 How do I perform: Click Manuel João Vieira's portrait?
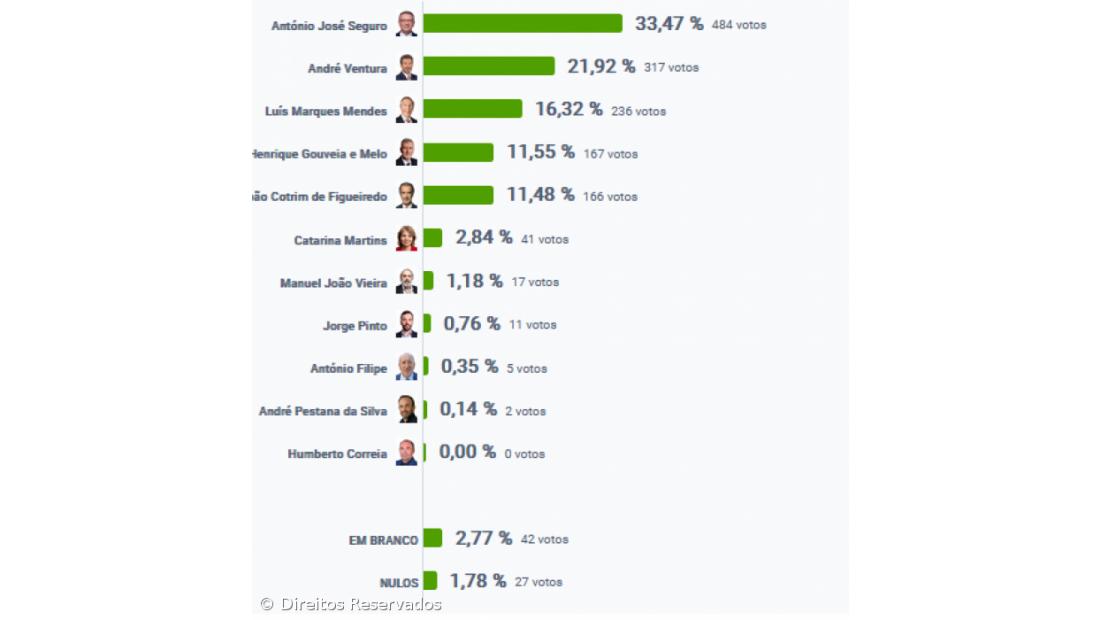[406, 282]
